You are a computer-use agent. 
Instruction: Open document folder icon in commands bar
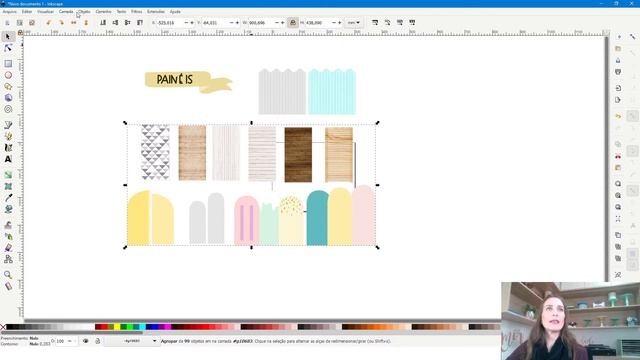point(618,49)
